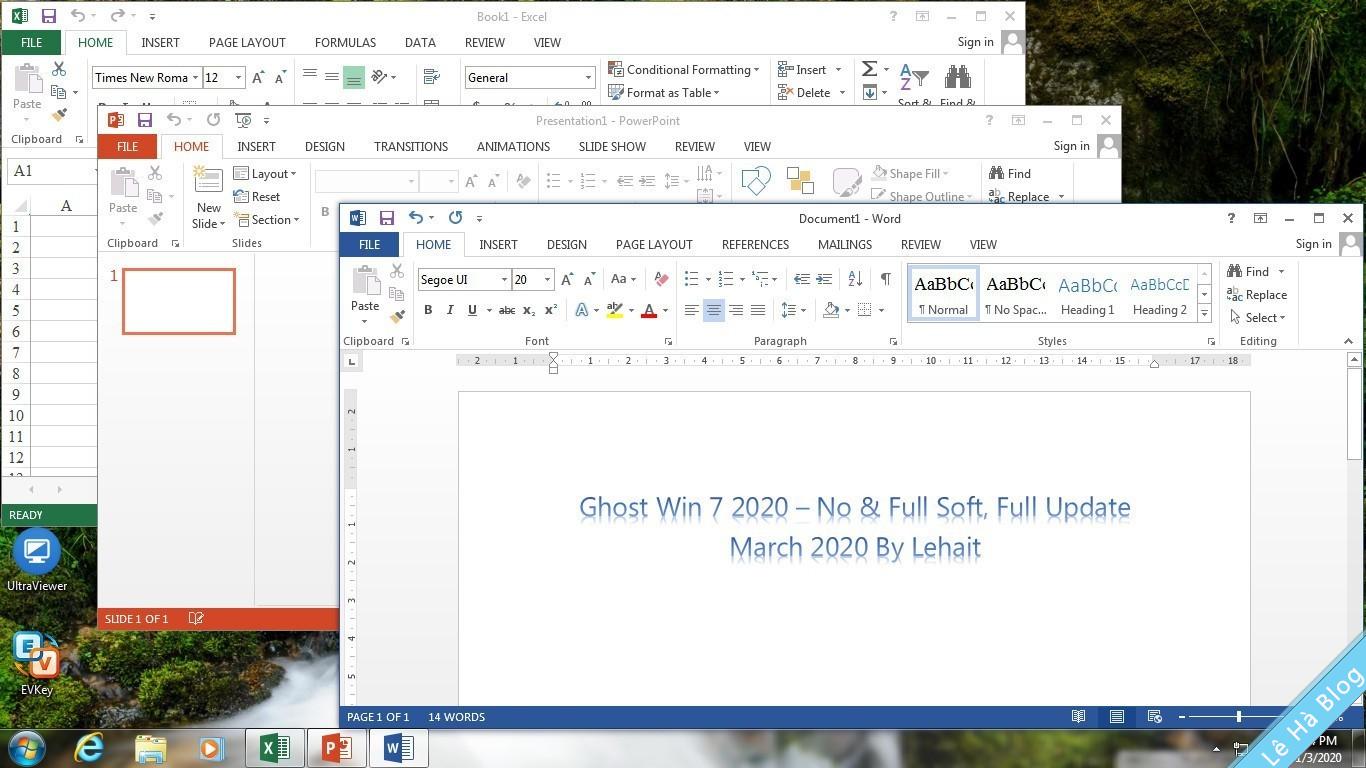The height and width of the screenshot is (768, 1366).
Task: Open Conditional Formatting in Excel
Action: click(684, 70)
